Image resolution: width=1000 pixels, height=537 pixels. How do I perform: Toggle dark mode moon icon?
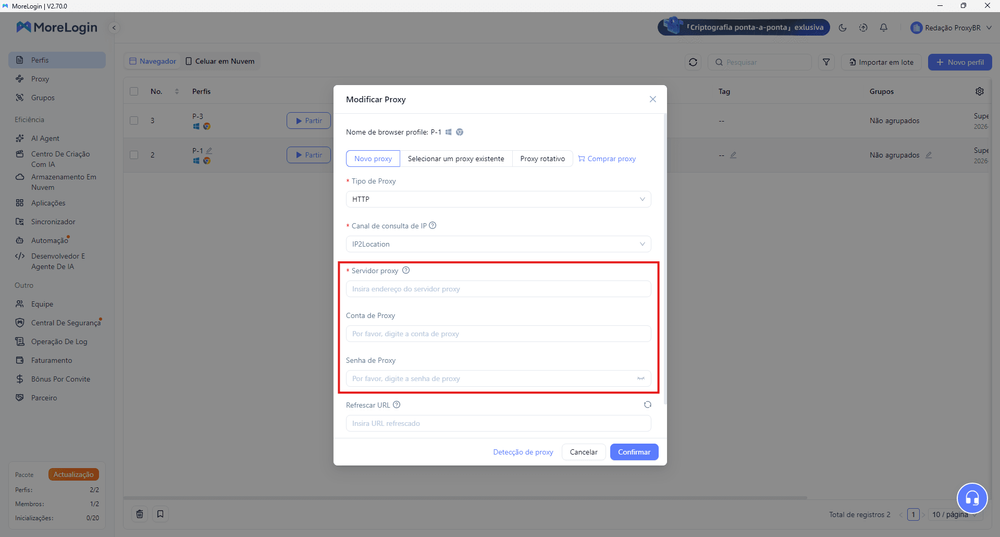(842, 27)
